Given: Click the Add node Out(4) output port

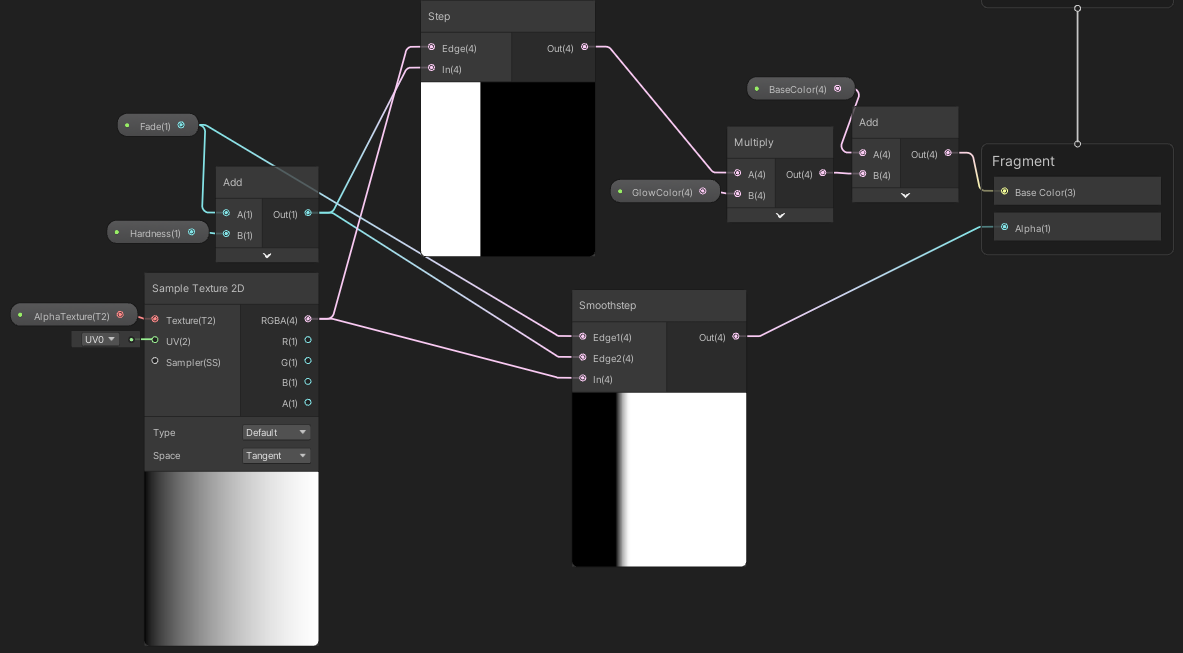Looking at the screenshot, I should click(948, 153).
